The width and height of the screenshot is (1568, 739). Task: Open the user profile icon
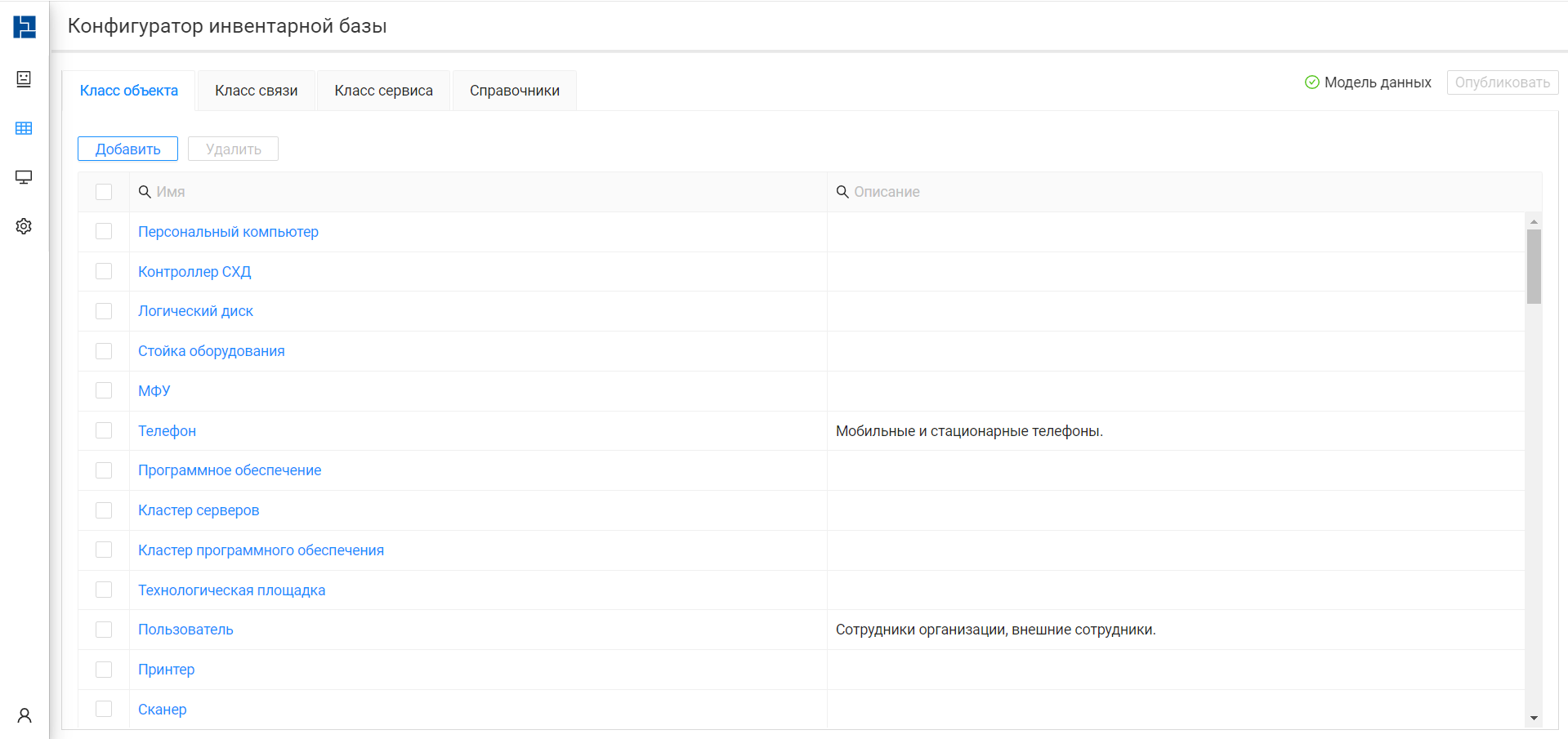pyautogui.click(x=25, y=715)
